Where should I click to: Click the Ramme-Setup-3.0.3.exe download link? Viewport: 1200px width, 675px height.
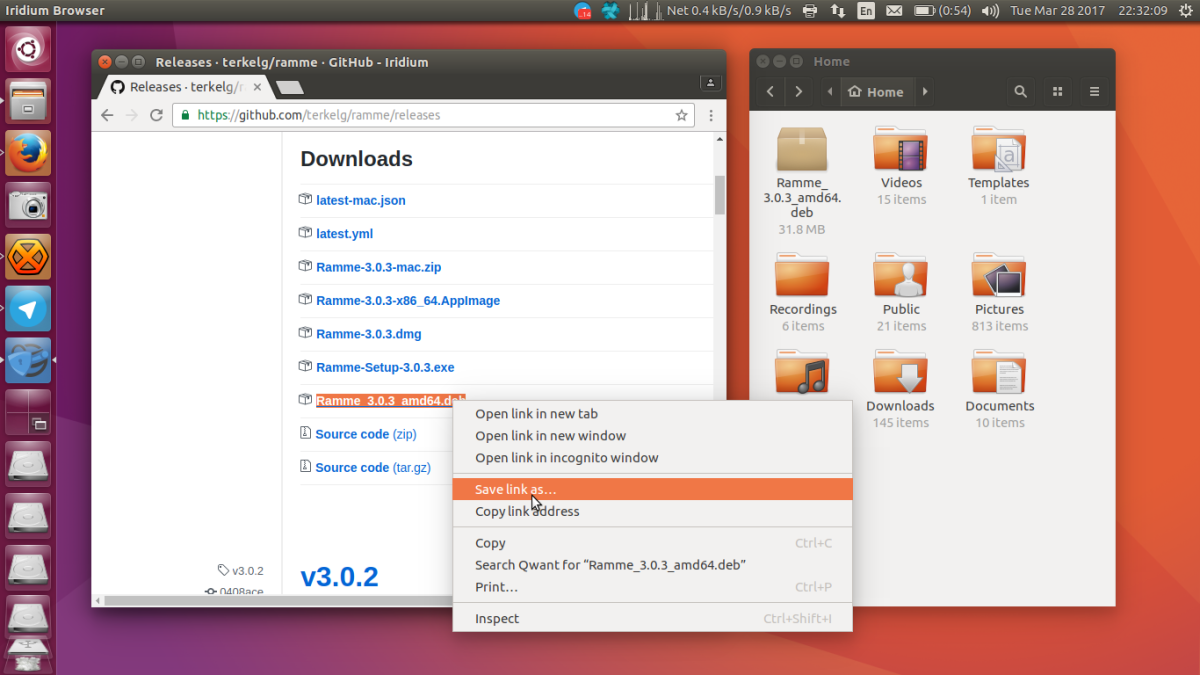coord(385,367)
